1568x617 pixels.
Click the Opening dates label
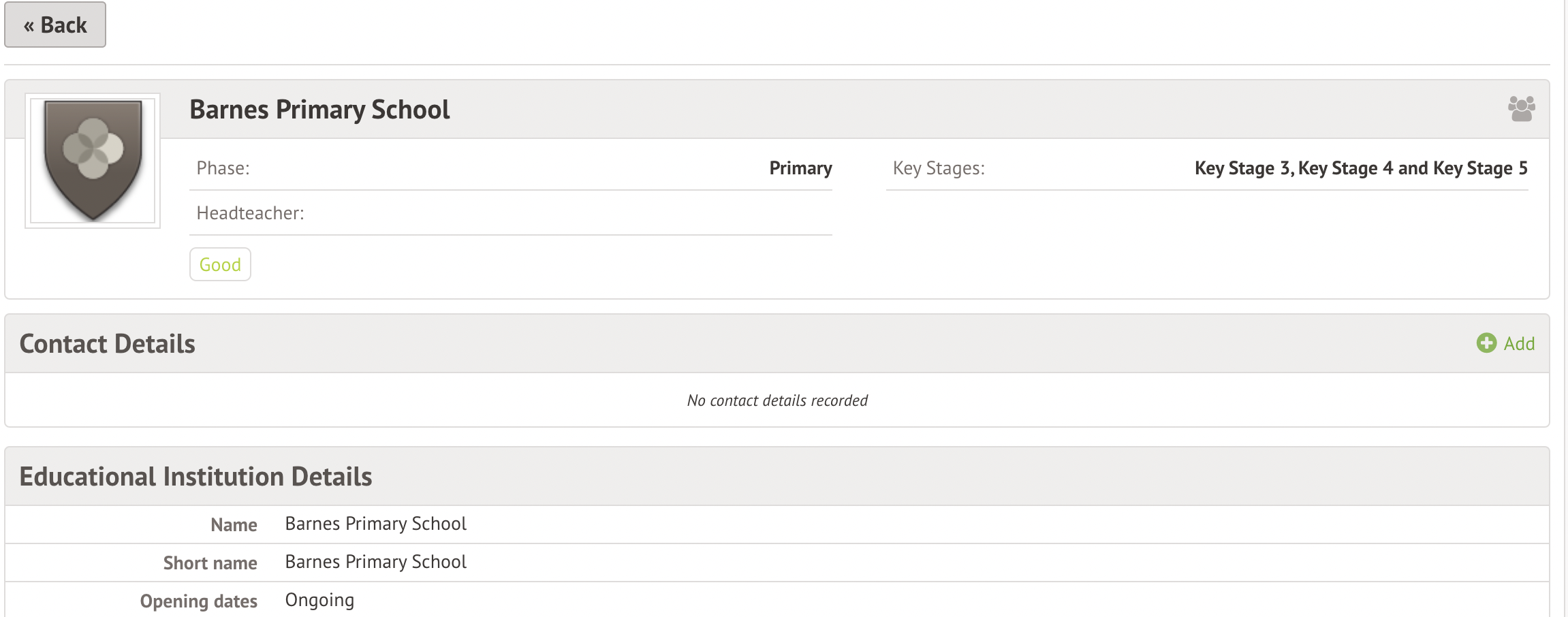[199, 601]
